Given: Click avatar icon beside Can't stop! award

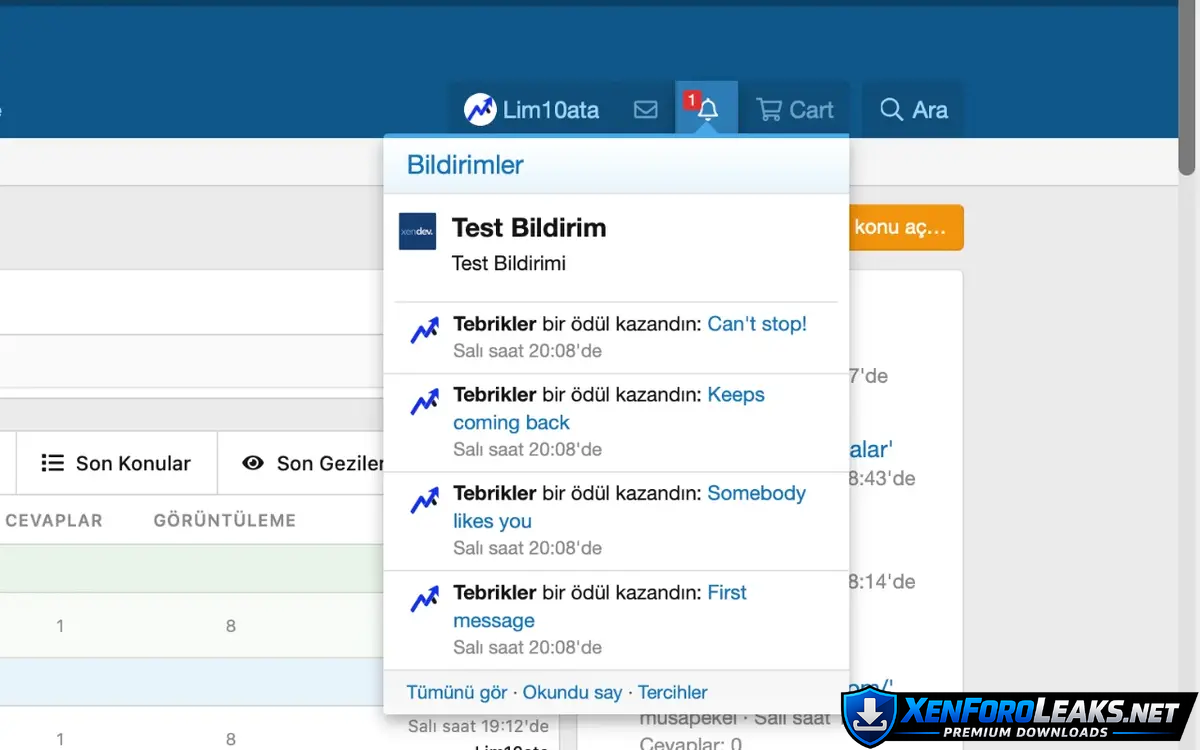Looking at the screenshot, I should 425,330.
